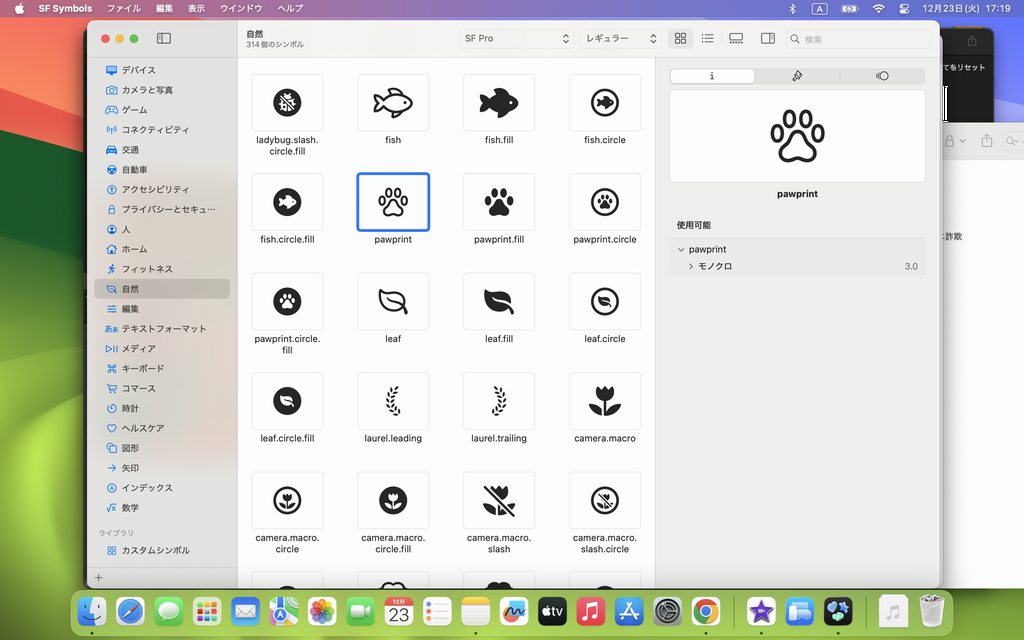Open Google Chrome from the Dock
This screenshot has height=640, width=1024.
[x=706, y=611]
